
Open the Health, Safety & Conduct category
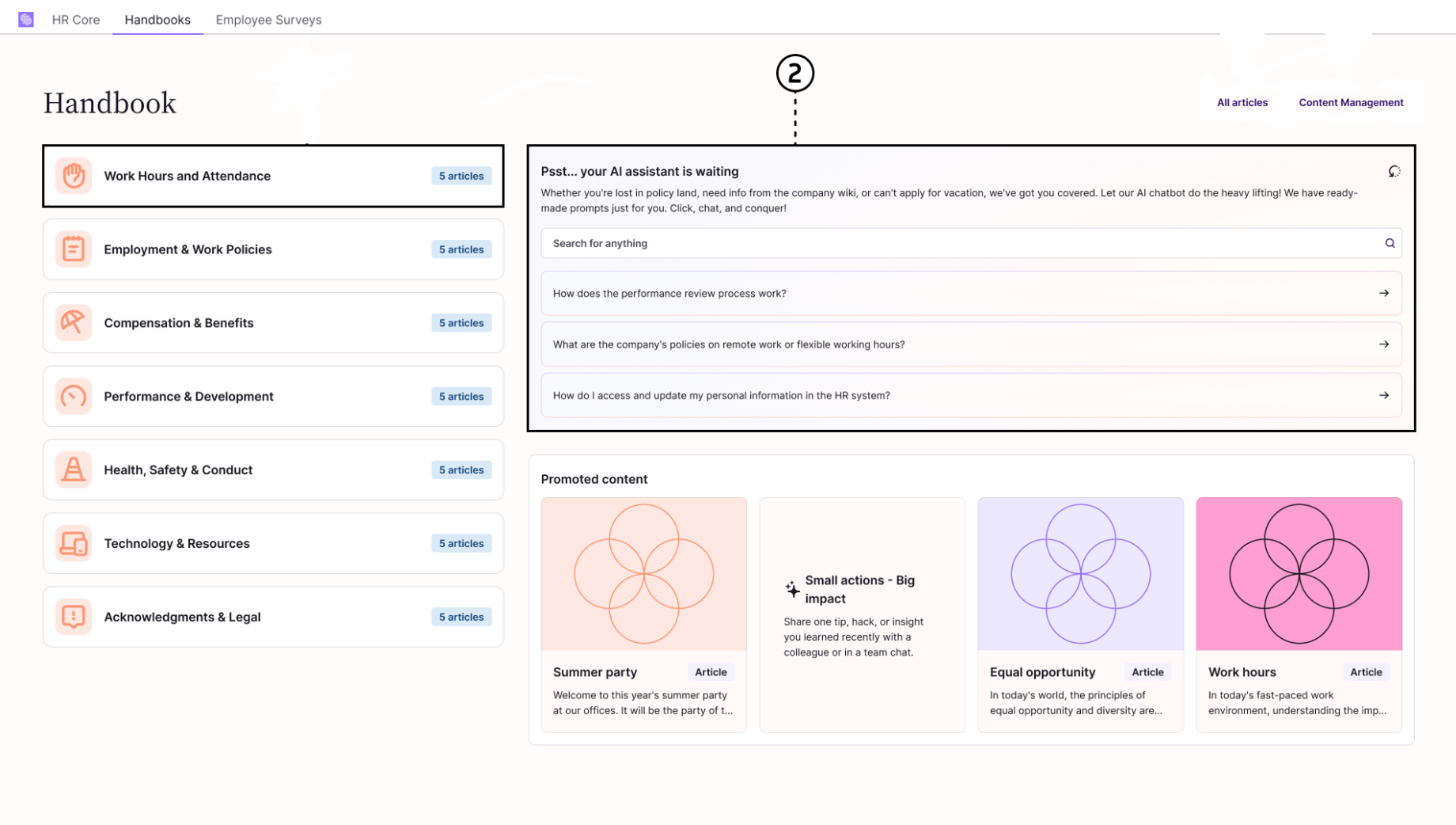pyautogui.click(x=273, y=470)
